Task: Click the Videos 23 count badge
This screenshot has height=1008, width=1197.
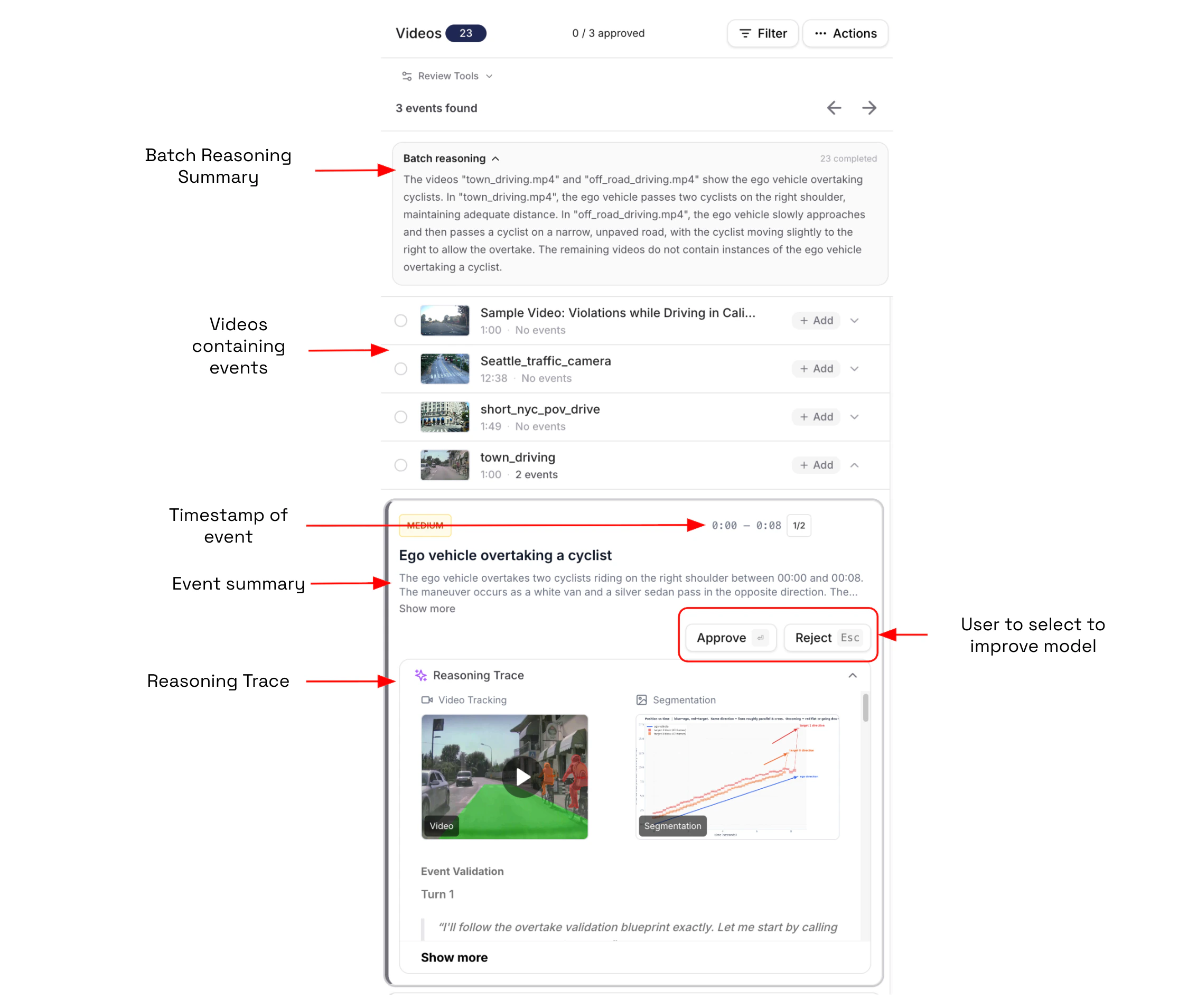Action: (x=466, y=33)
